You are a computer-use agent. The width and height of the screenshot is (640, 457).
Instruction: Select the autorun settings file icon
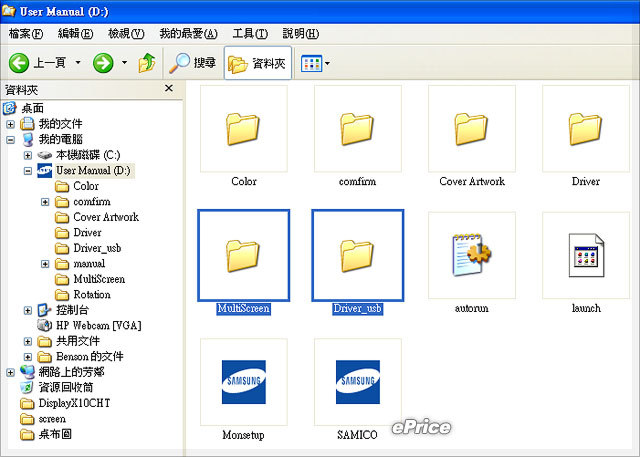tap(472, 255)
